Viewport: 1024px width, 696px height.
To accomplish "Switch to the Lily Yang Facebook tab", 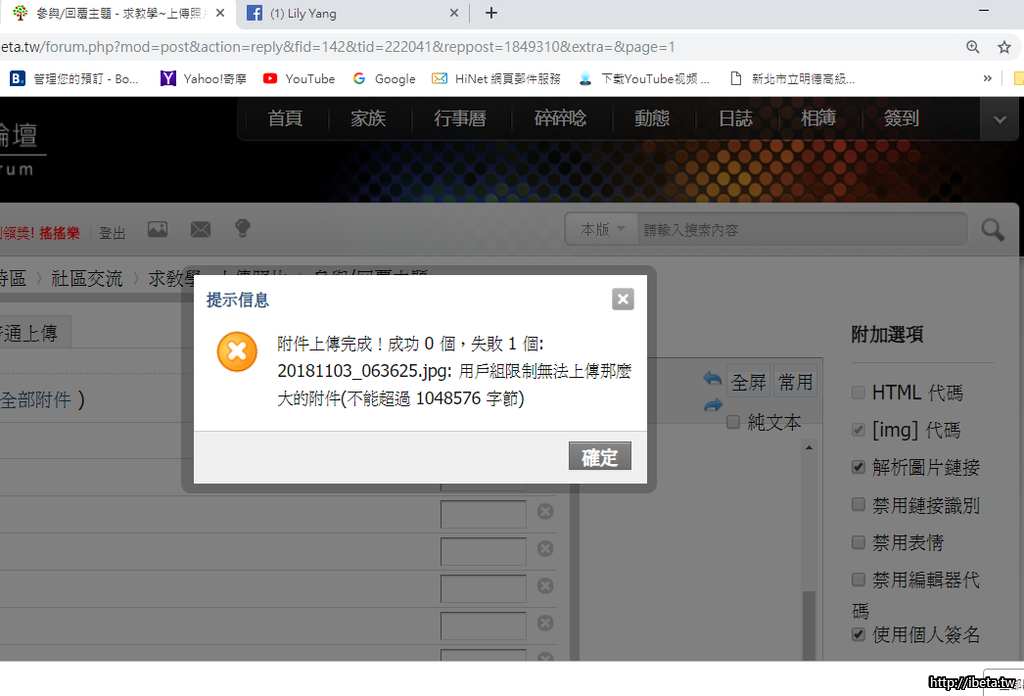I will pos(340,14).
